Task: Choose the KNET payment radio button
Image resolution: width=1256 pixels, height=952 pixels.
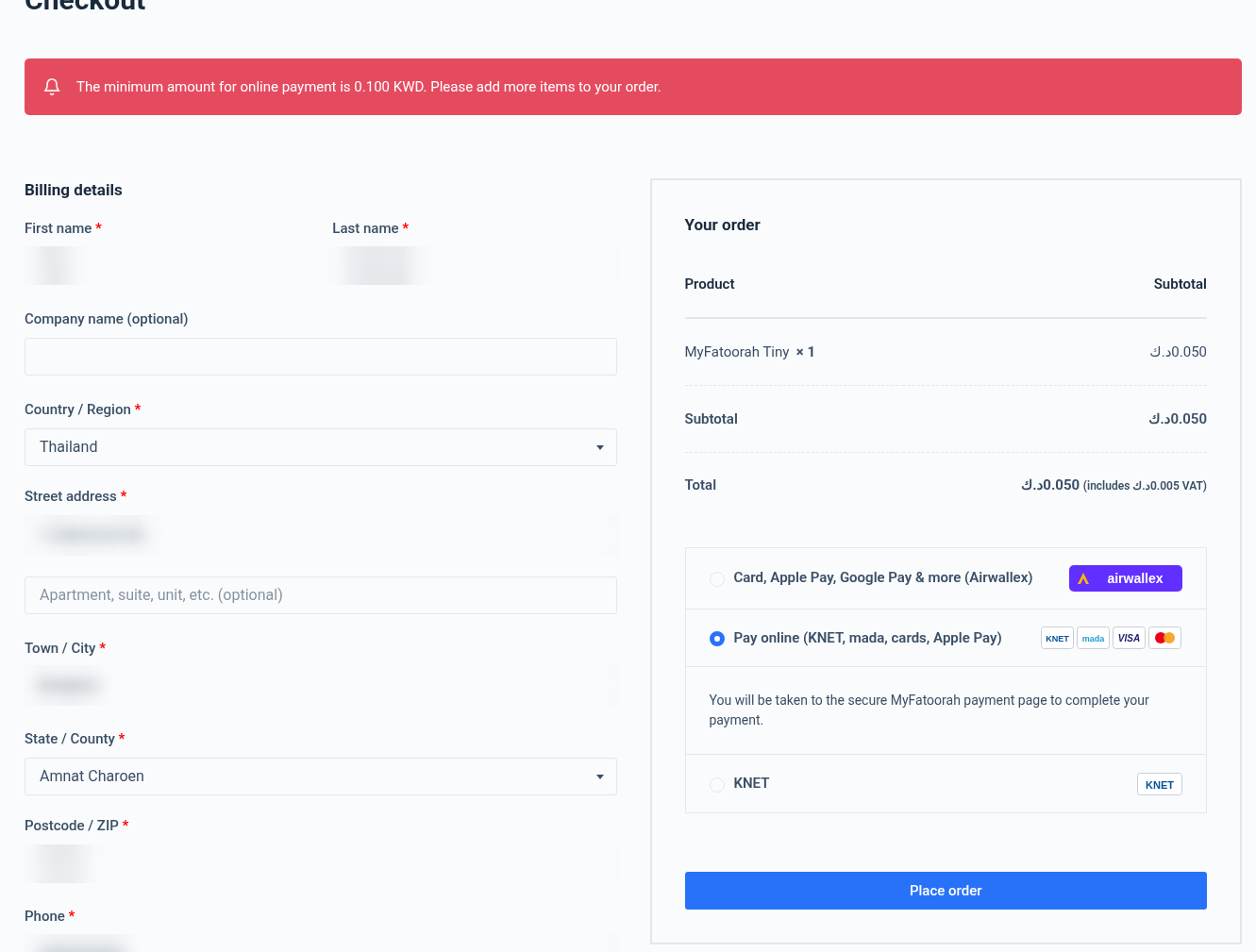Action: click(x=717, y=785)
